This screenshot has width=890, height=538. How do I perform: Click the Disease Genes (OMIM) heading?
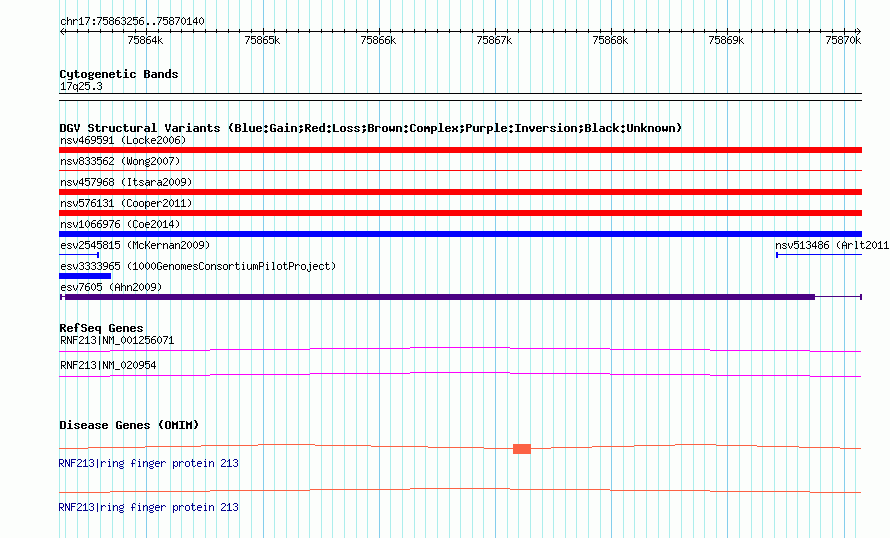click(x=129, y=425)
